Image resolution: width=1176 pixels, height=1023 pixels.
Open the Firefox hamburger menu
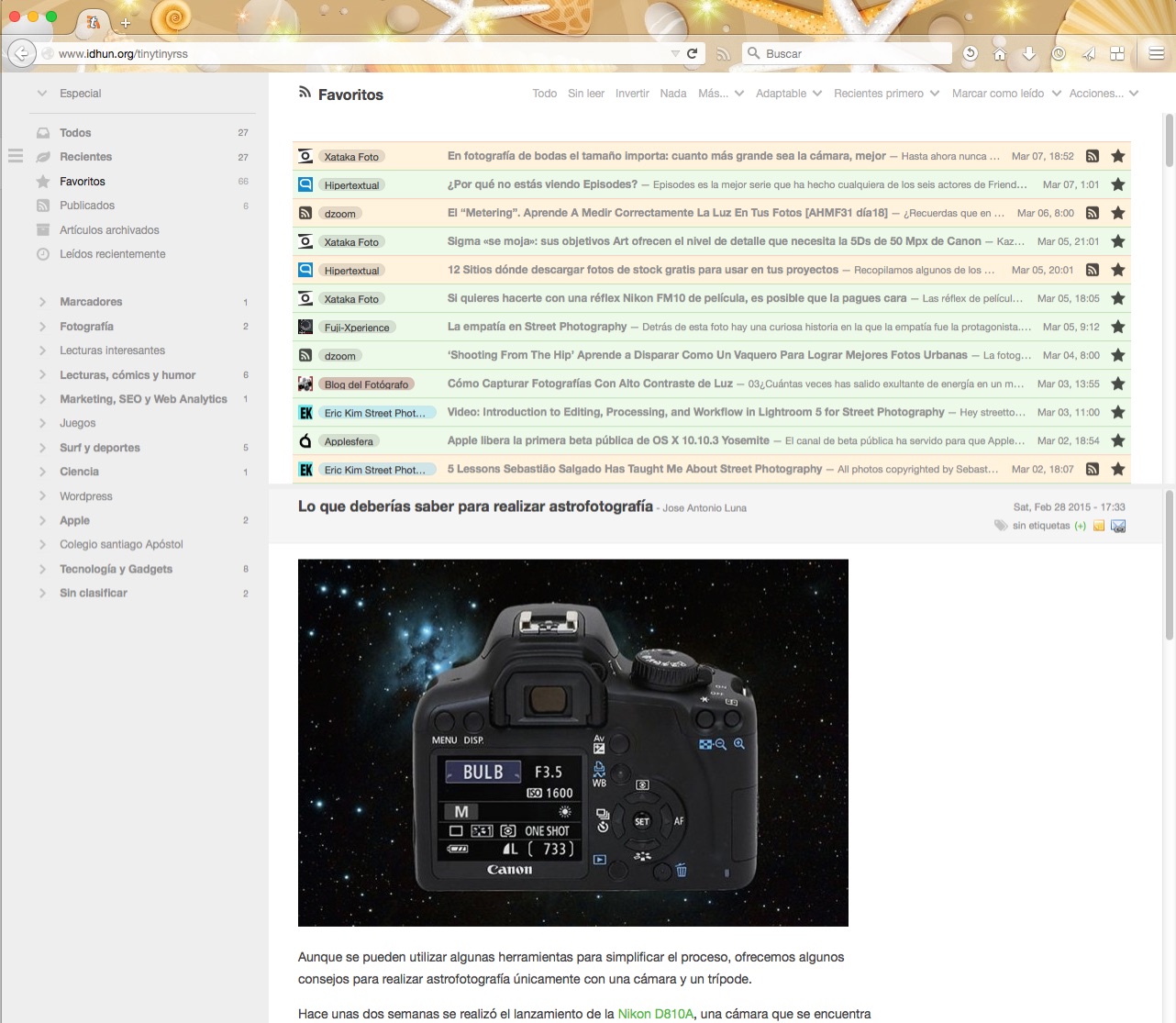point(1157,53)
